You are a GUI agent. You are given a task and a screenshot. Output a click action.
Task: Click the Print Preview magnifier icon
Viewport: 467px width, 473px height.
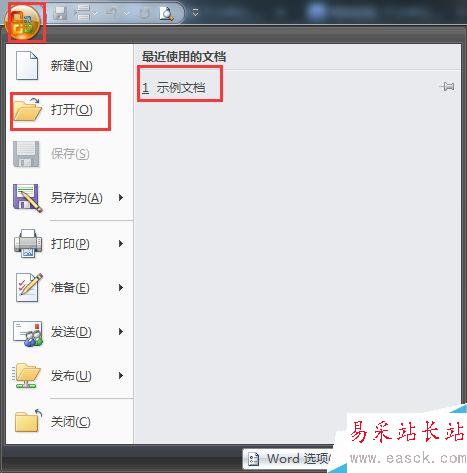[x=166, y=13]
